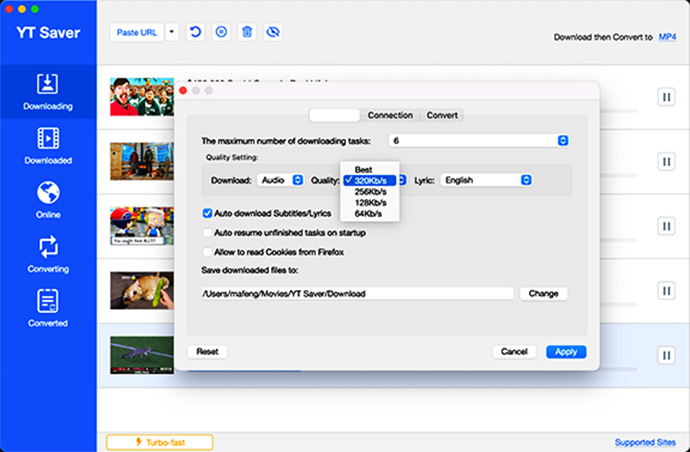This screenshot has height=452, width=690.
Task: Click the football field video thumbnail
Action: coord(142,355)
